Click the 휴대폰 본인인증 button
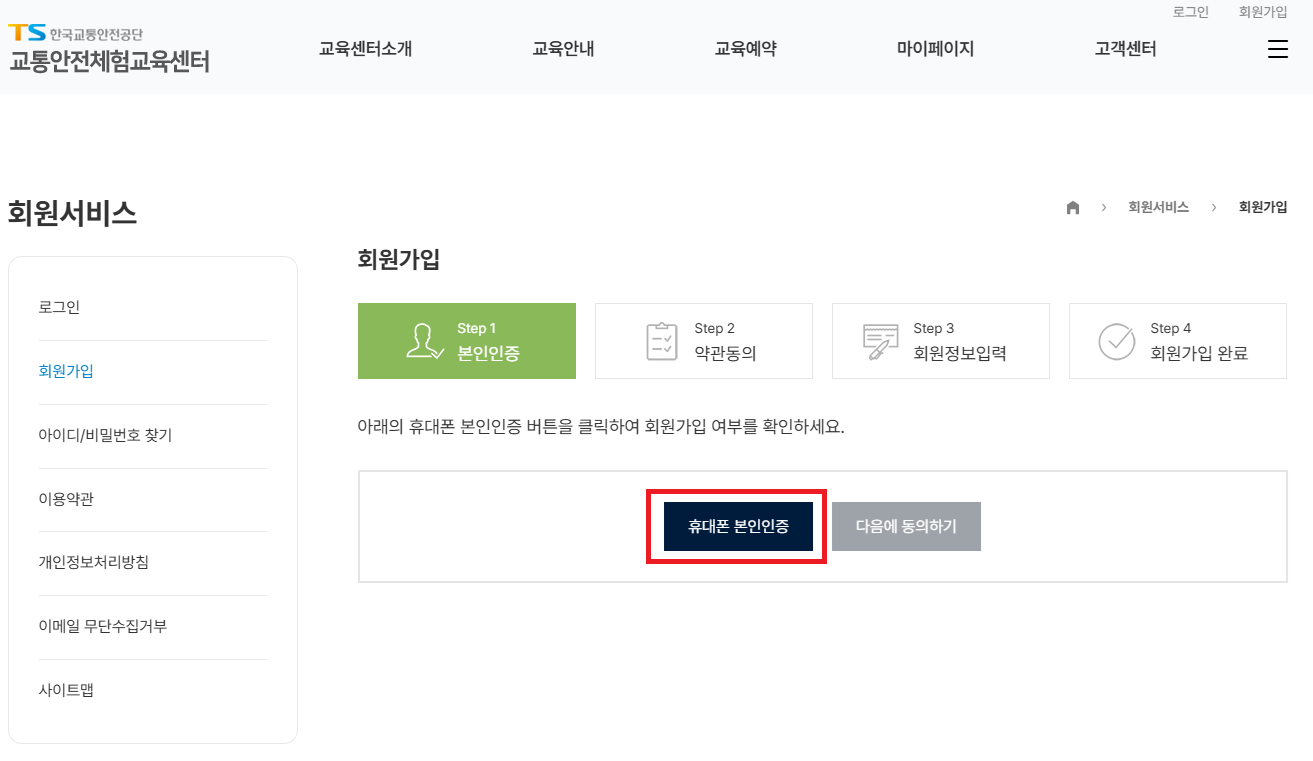The width and height of the screenshot is (1313, 761). pos(737,526)
